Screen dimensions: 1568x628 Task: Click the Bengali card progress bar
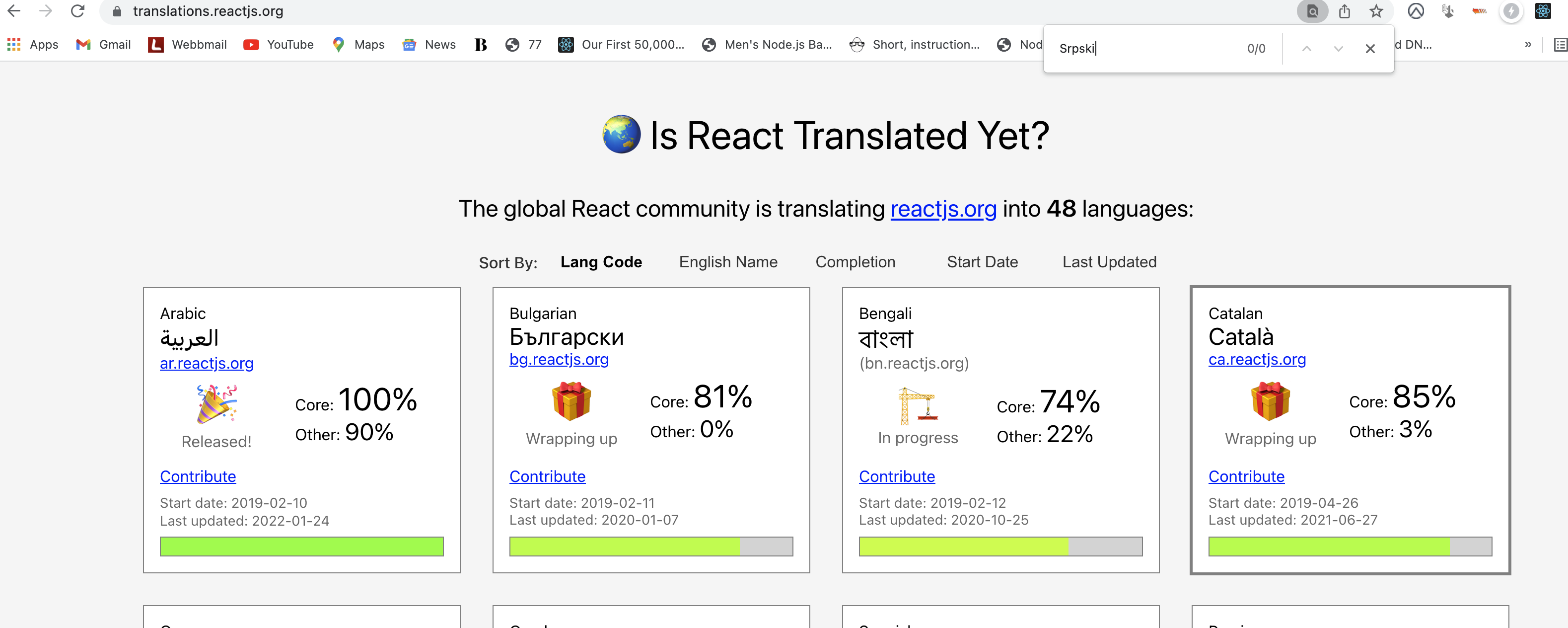tap(1000, 547)
